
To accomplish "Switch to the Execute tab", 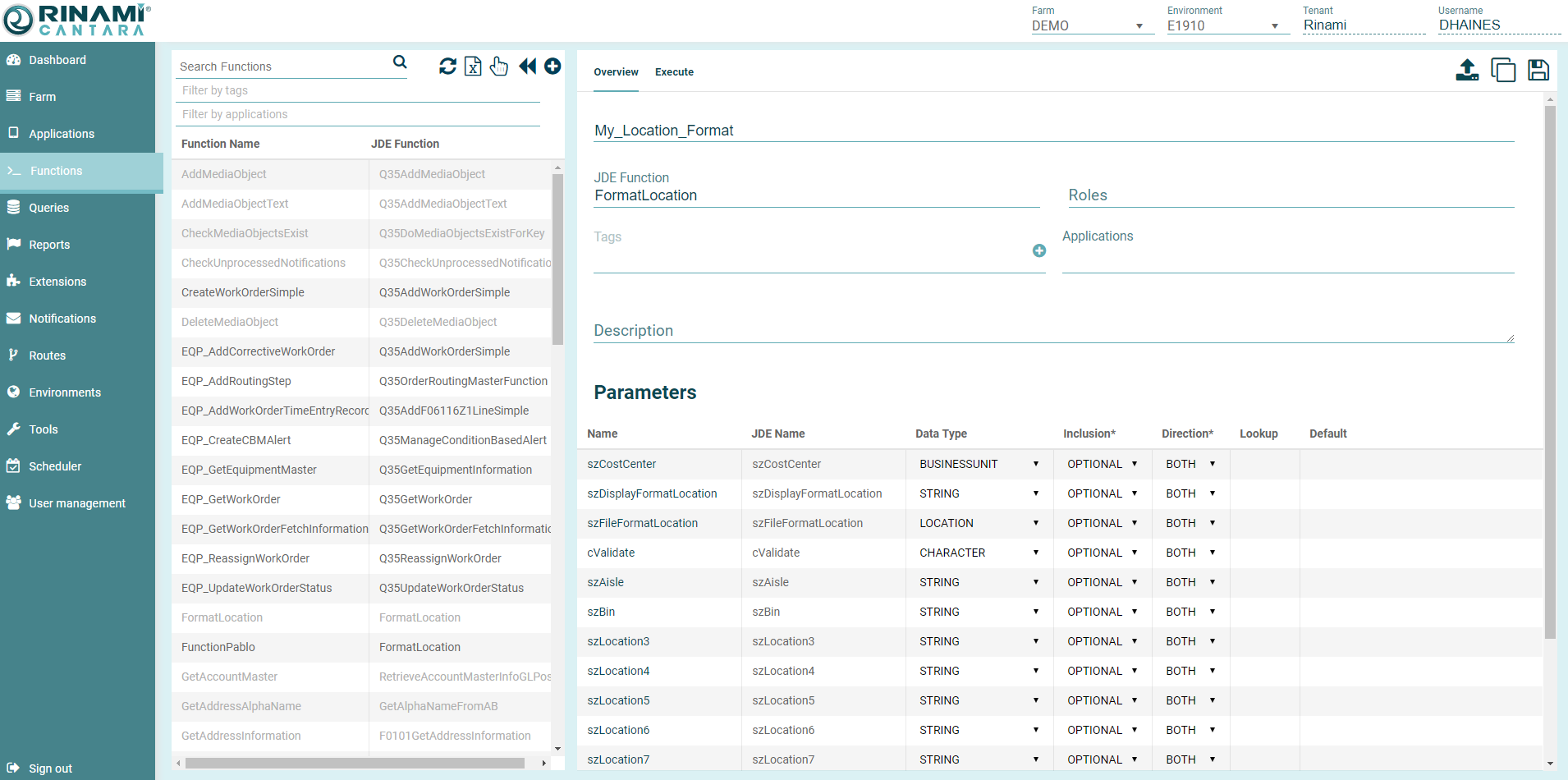I will click(674, 72).
